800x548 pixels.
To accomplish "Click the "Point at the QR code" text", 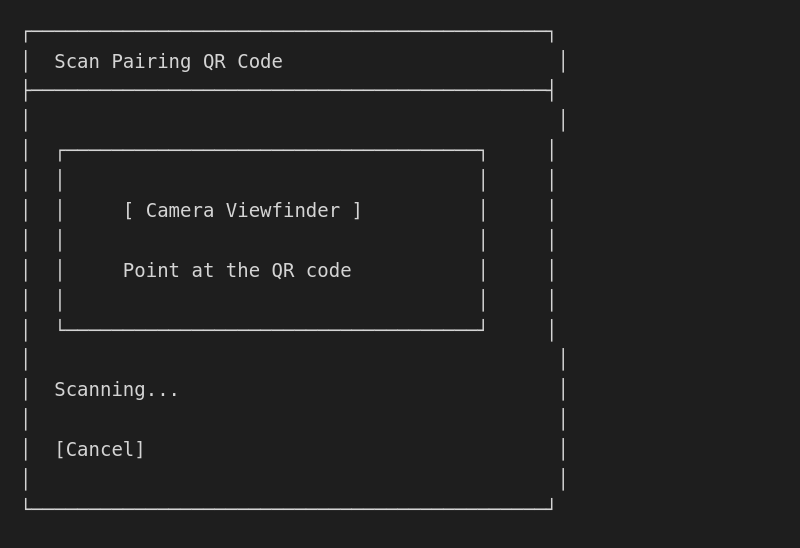I will tap(237, 271).
